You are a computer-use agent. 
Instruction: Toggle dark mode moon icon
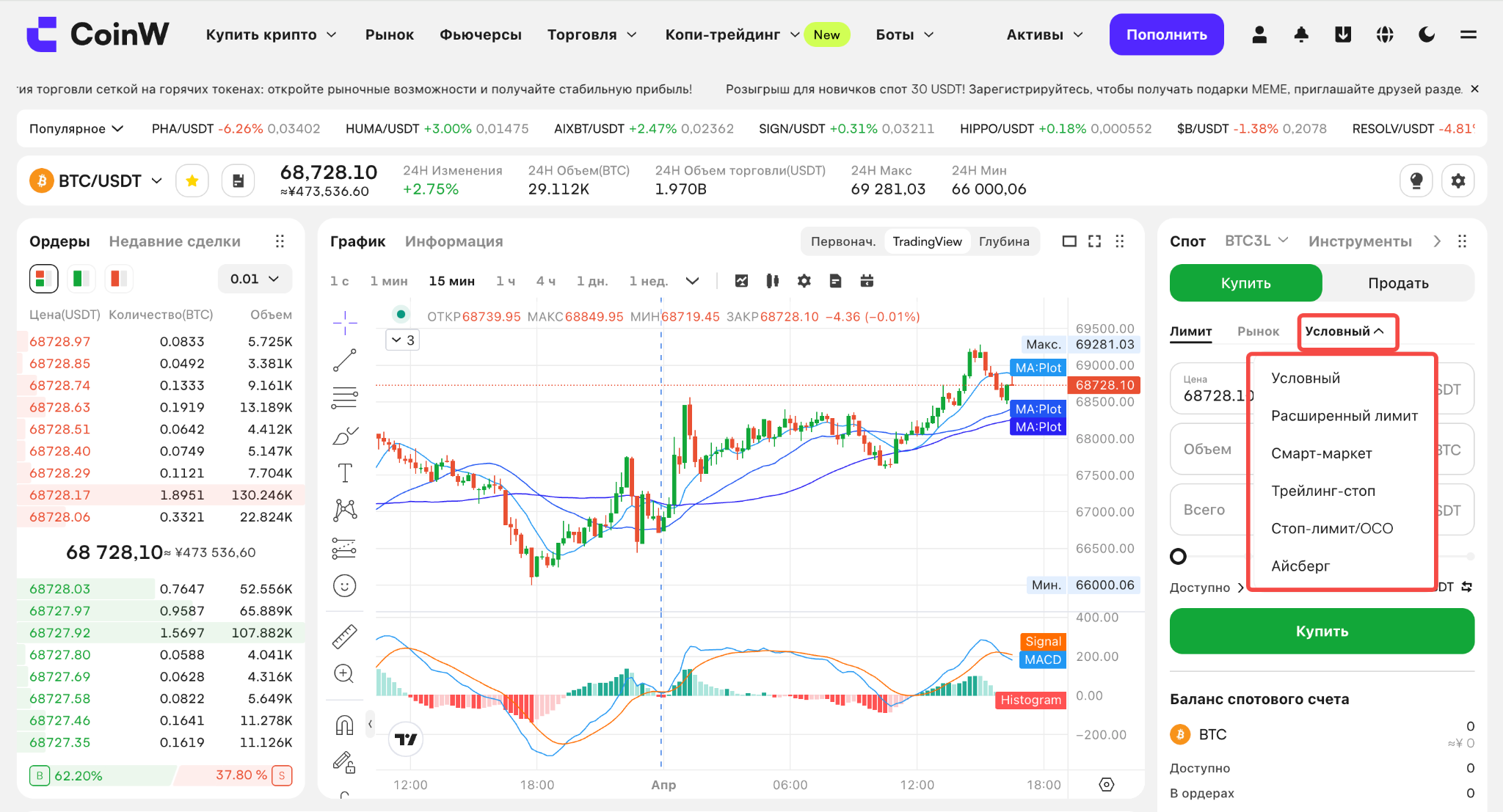tap(1427, 34)
